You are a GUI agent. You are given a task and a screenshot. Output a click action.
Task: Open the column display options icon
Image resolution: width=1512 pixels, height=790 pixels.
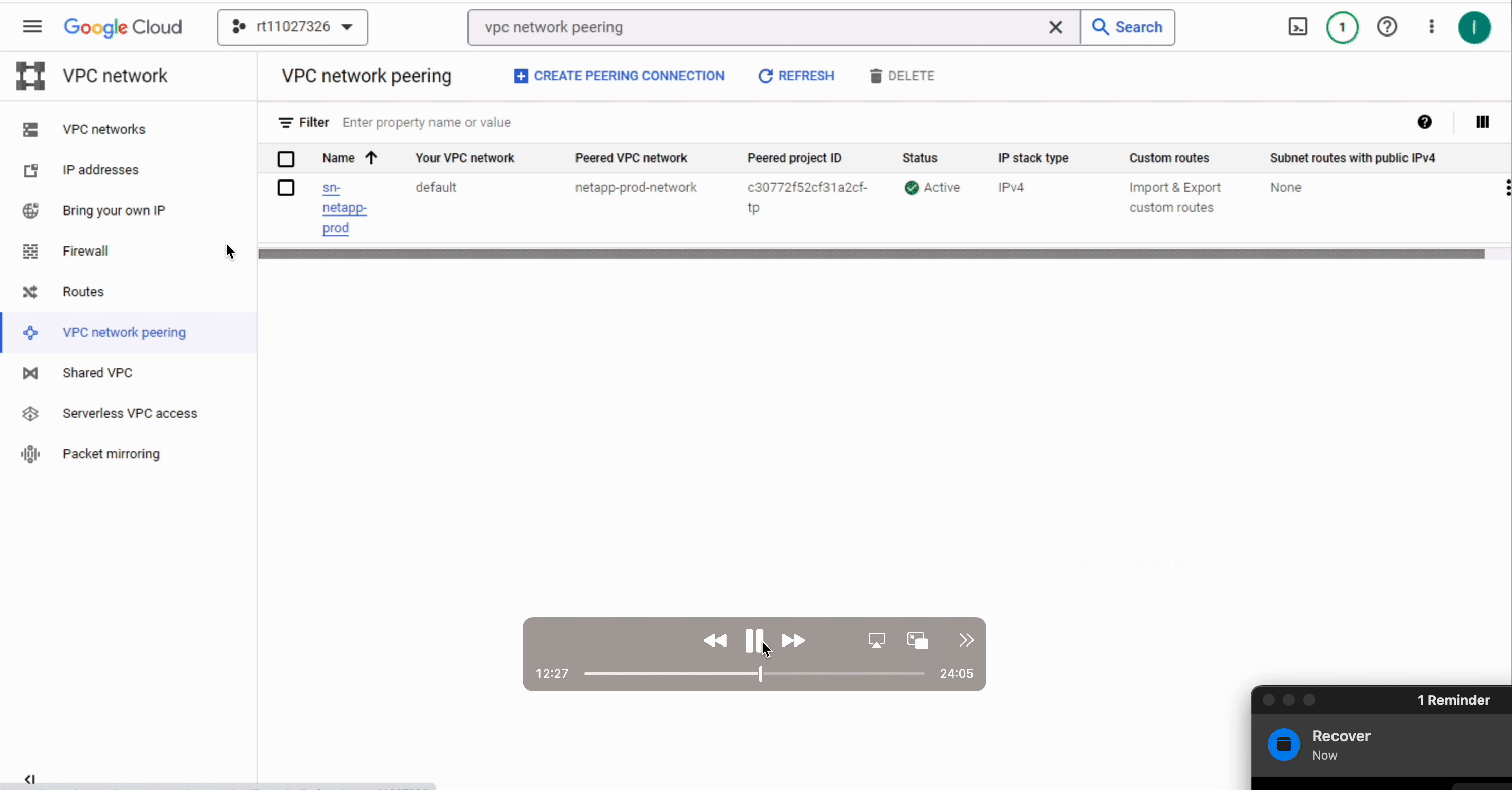[1482, 122]
